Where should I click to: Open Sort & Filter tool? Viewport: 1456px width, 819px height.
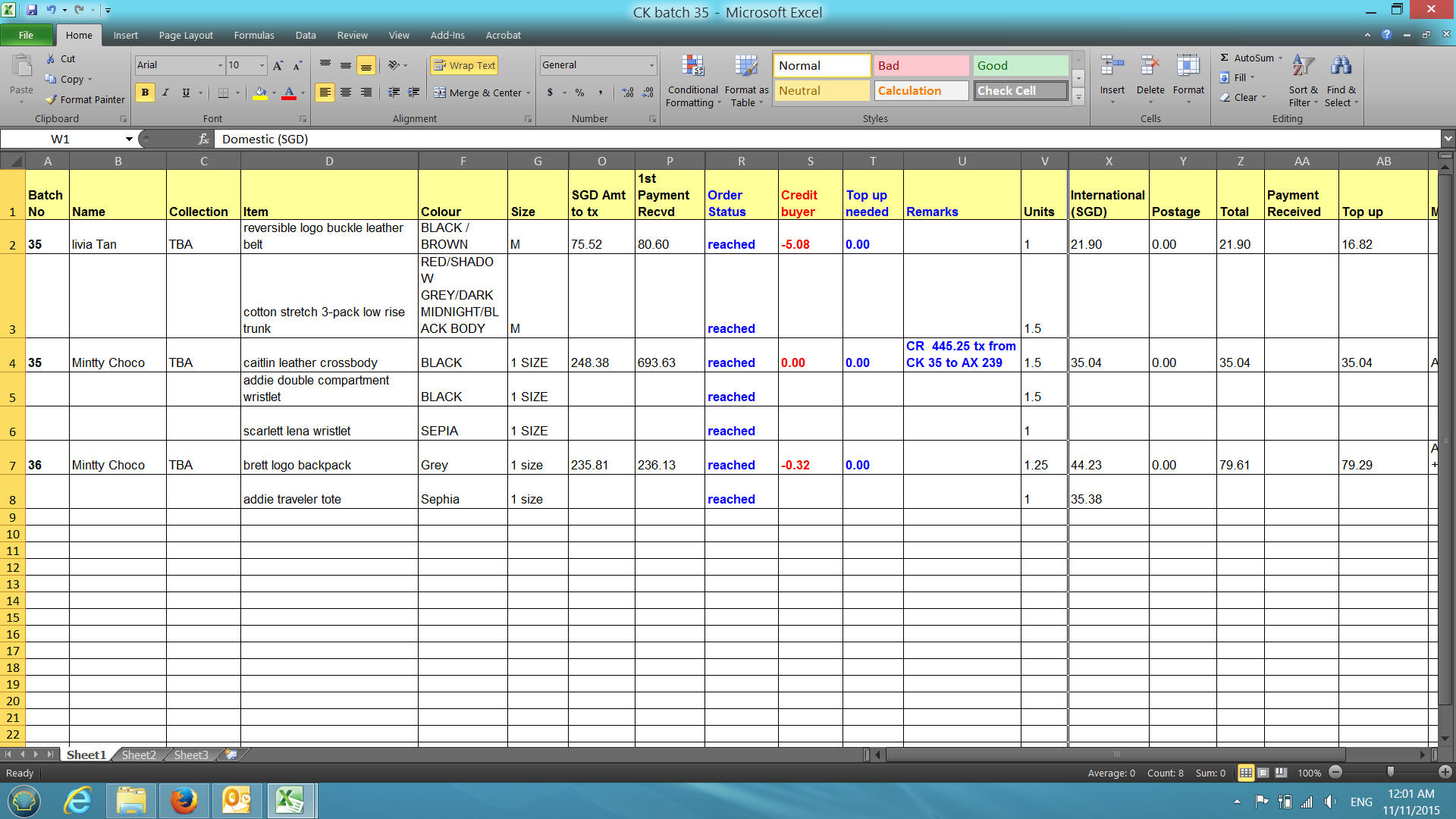[x=1303, y=80]
